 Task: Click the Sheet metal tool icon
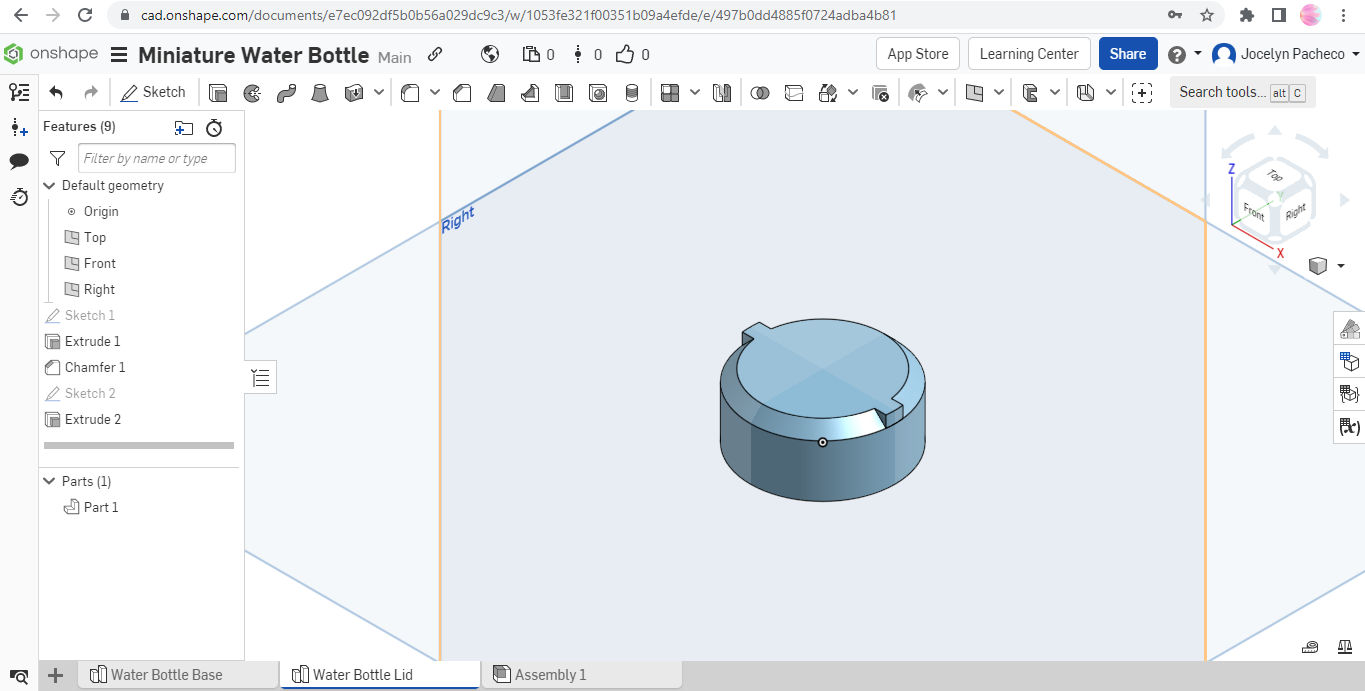click(x=1086, y=93)
